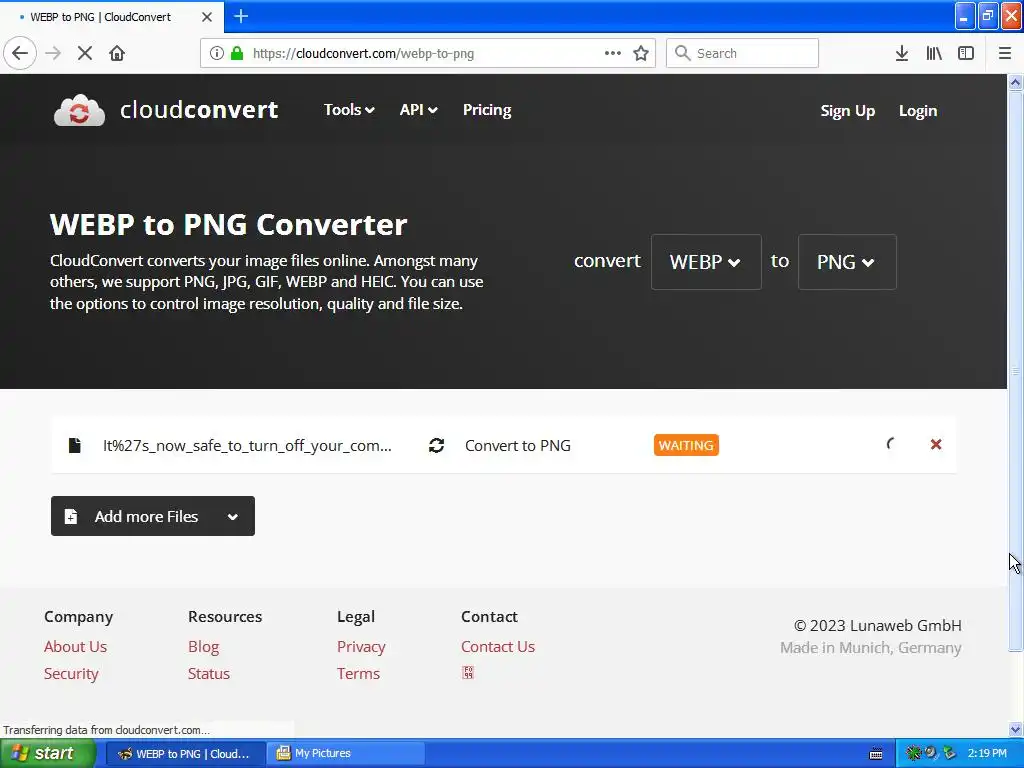Click the Convert to PNG label
This screenshot has height=768, width=1024.
click(x=517, y=445)
